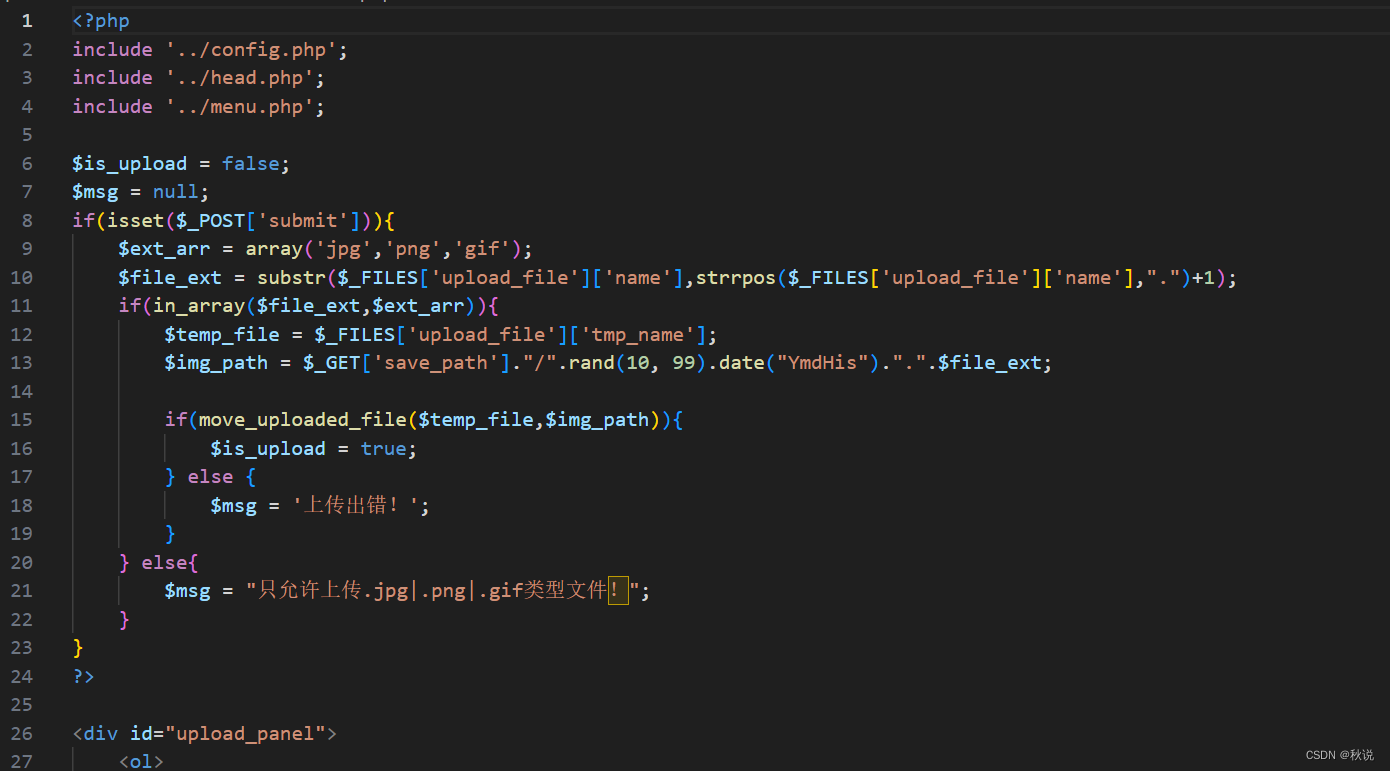
Task: Click the in_array function call
Action: [199, 305]
